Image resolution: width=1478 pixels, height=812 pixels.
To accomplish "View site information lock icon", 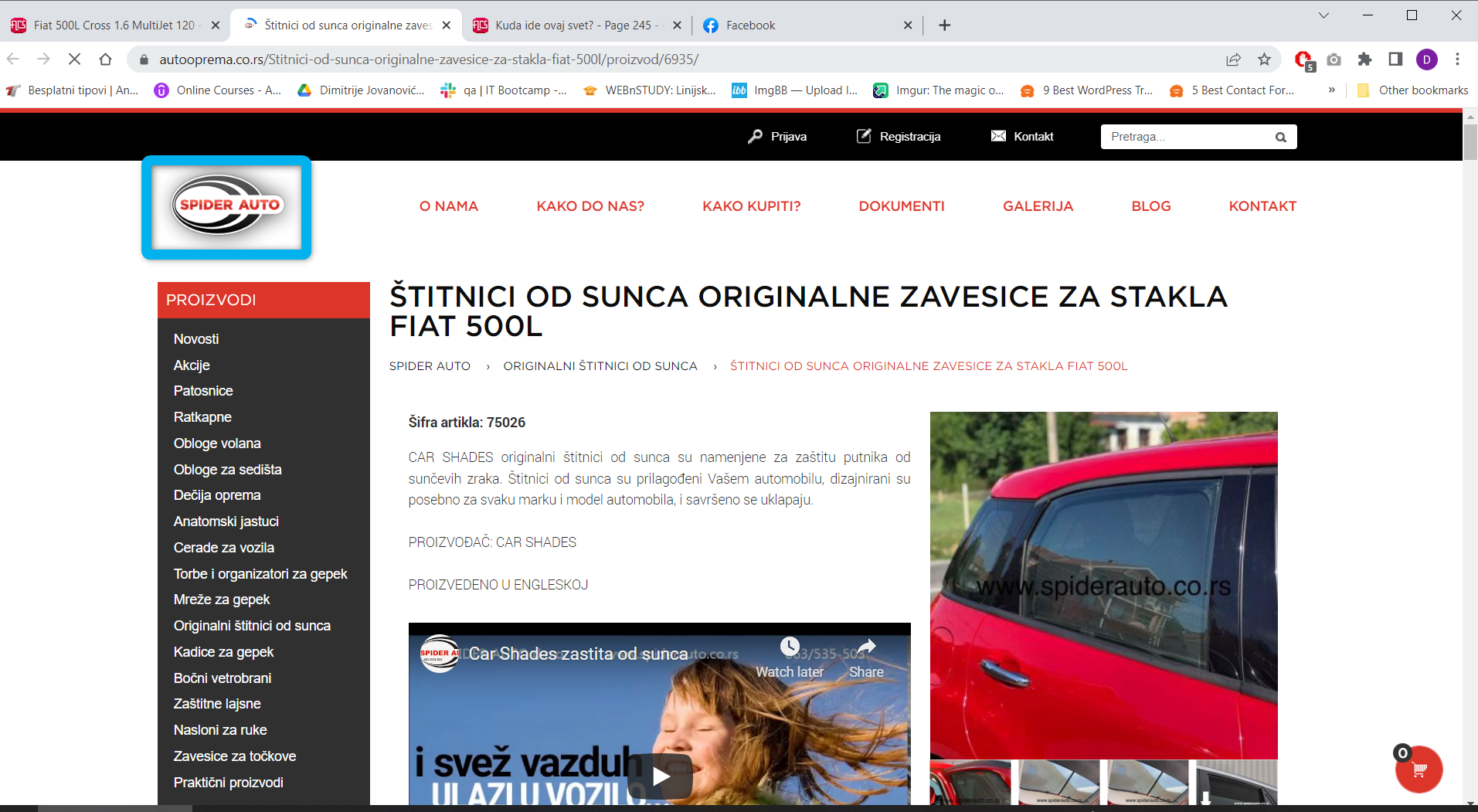I will click(144, 59).
